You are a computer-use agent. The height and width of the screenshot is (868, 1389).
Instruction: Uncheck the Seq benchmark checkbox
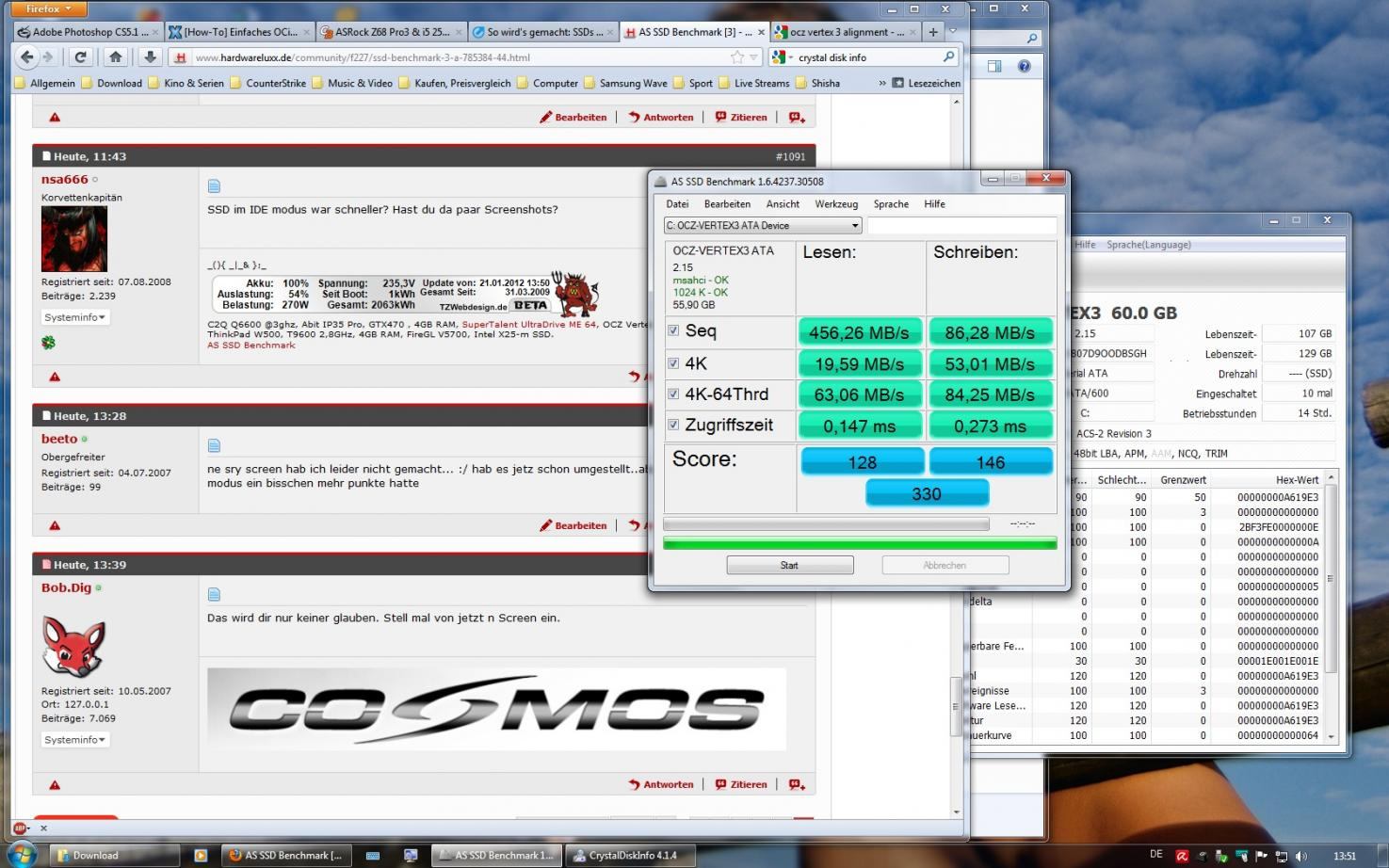click(673, 330)
